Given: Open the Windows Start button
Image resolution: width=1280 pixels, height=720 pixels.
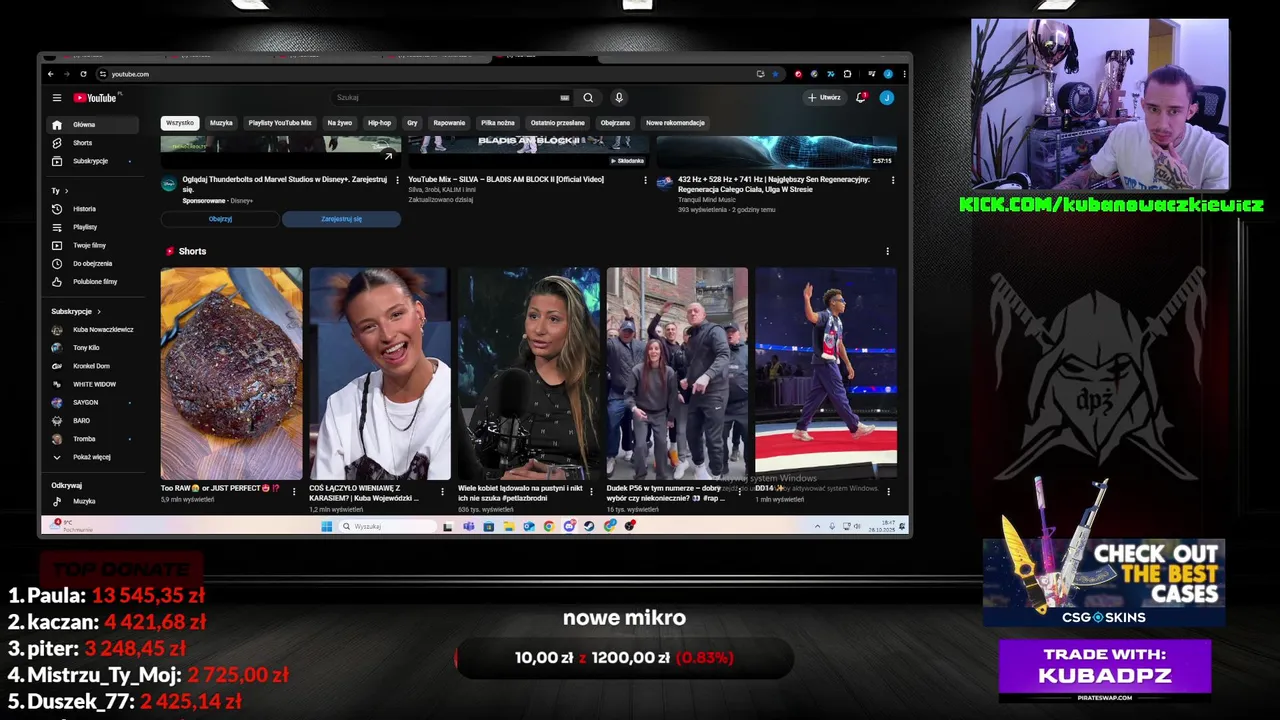Looking at the screenshot, I should [326, 526].
